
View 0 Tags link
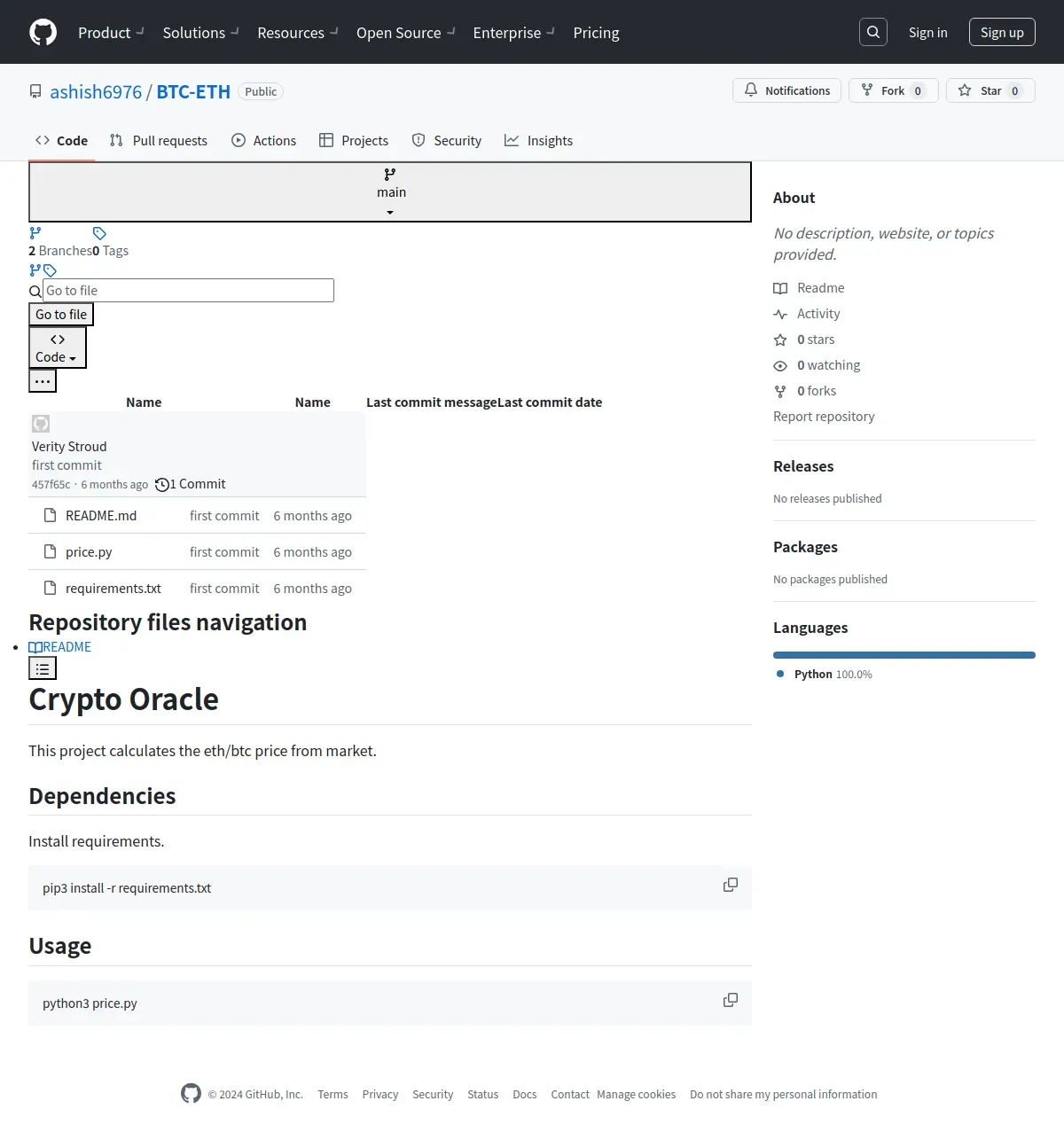pos(111,251)
